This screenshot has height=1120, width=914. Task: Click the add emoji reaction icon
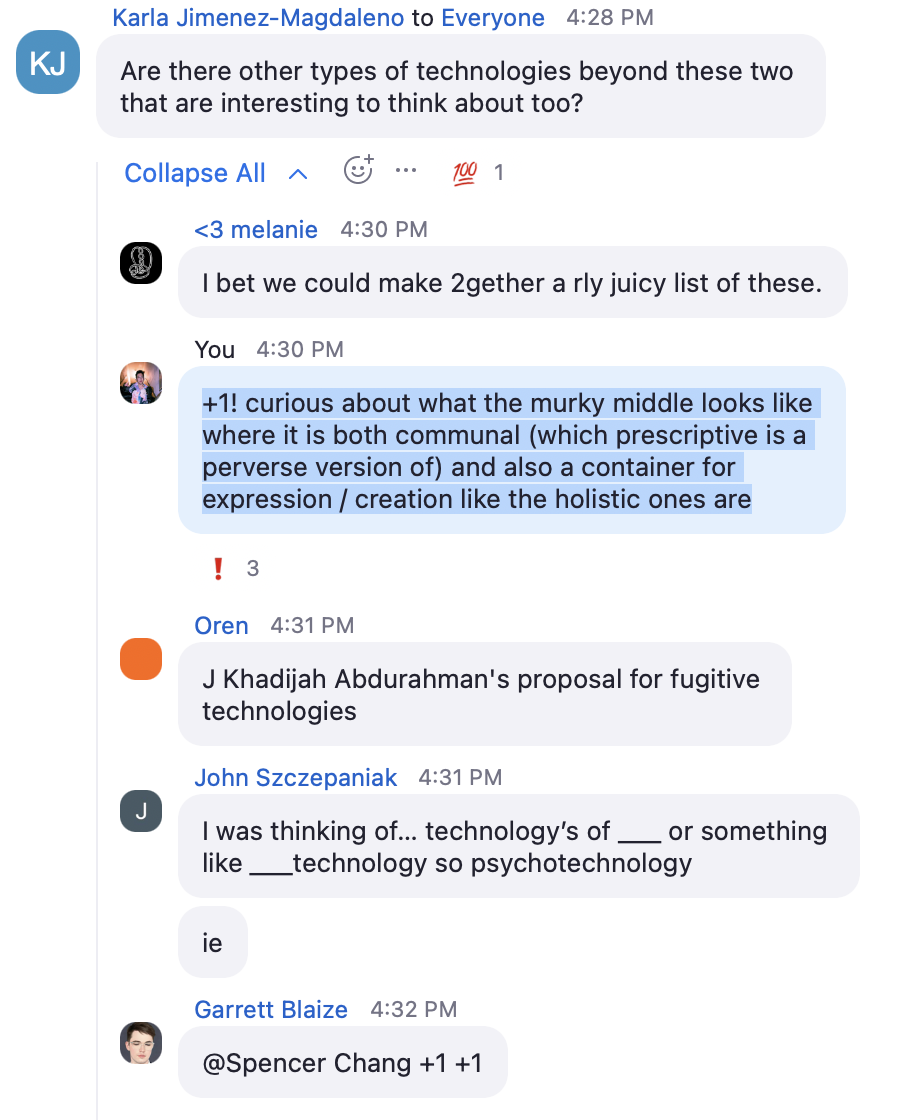click(x=358, y=171)
